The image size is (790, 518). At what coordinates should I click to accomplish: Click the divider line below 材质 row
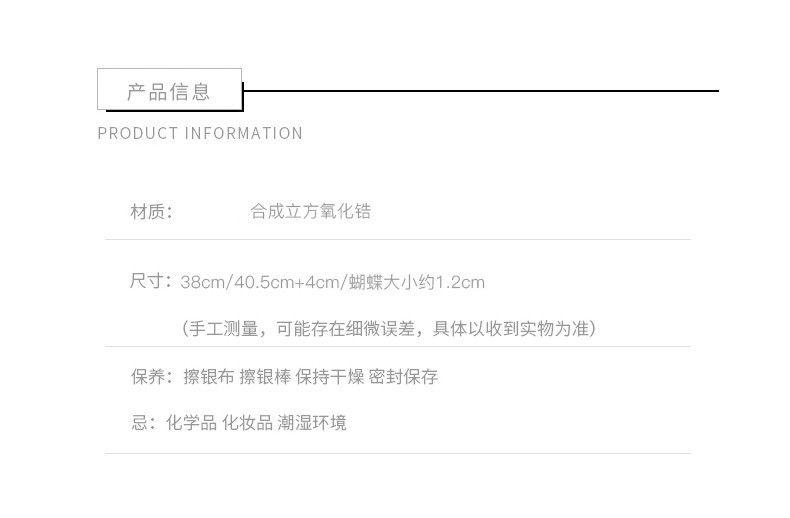tap(398, 240)
